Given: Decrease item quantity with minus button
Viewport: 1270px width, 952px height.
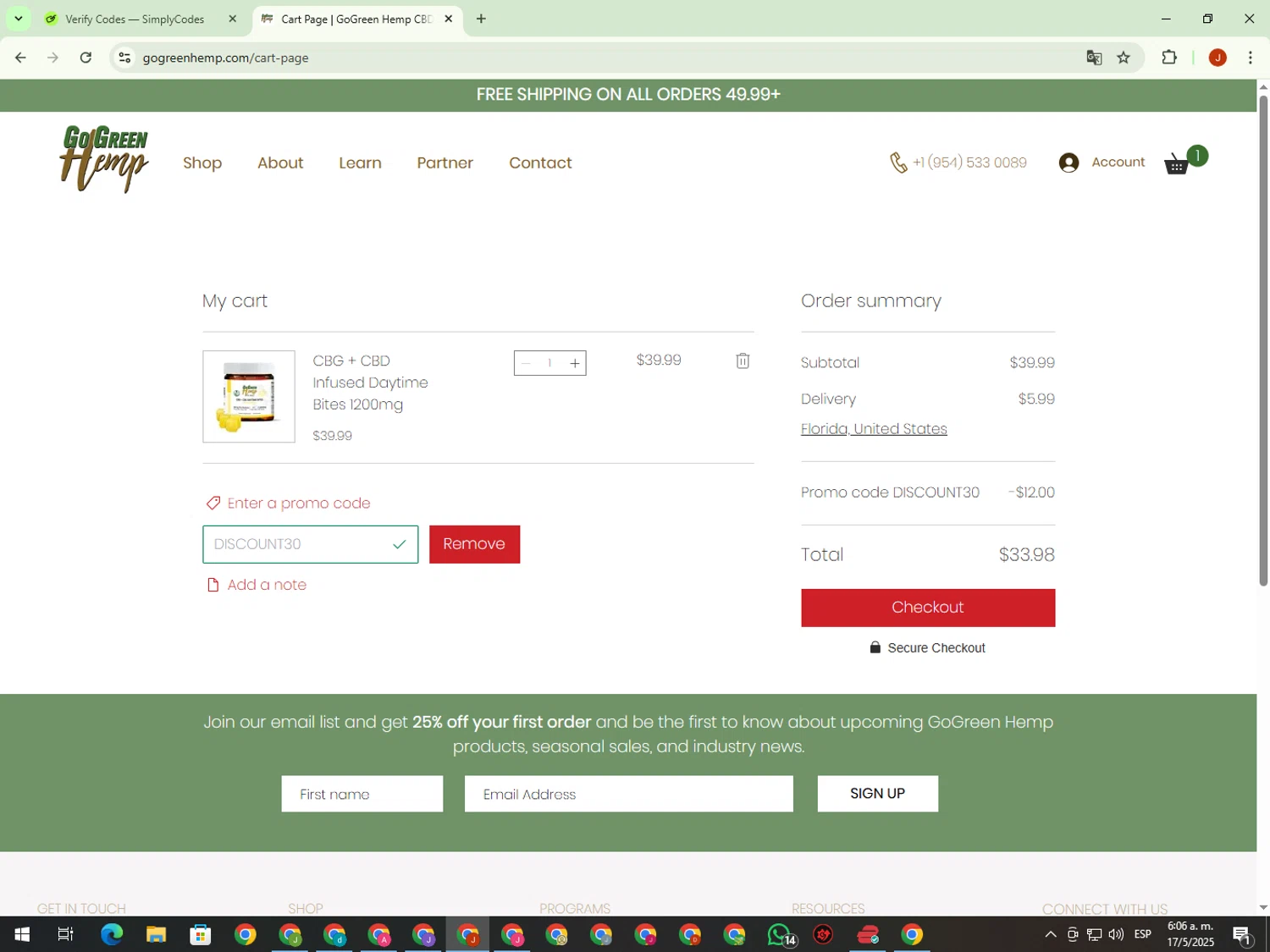Looking at the screenshot, I should pyautogui.click(x=526, y=363).
